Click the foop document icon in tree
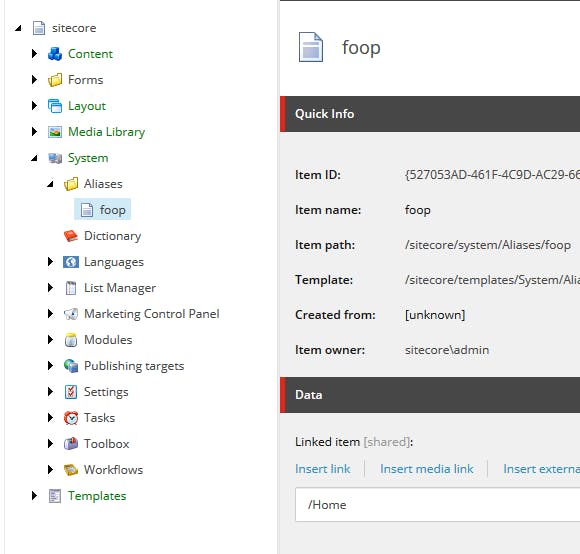This screenshot has height=554, width=580. point(87,210)
